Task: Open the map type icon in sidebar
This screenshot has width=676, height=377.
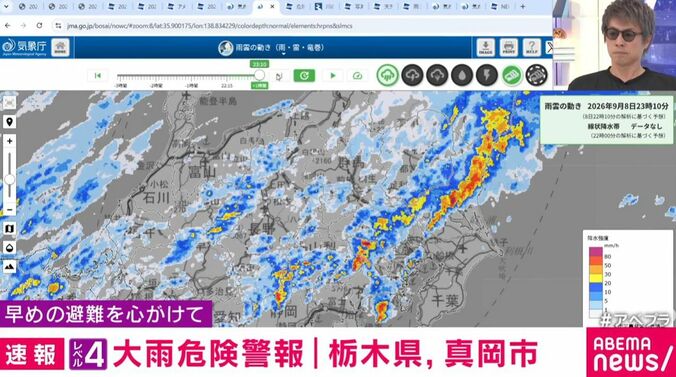Action: tap(9, 229)
